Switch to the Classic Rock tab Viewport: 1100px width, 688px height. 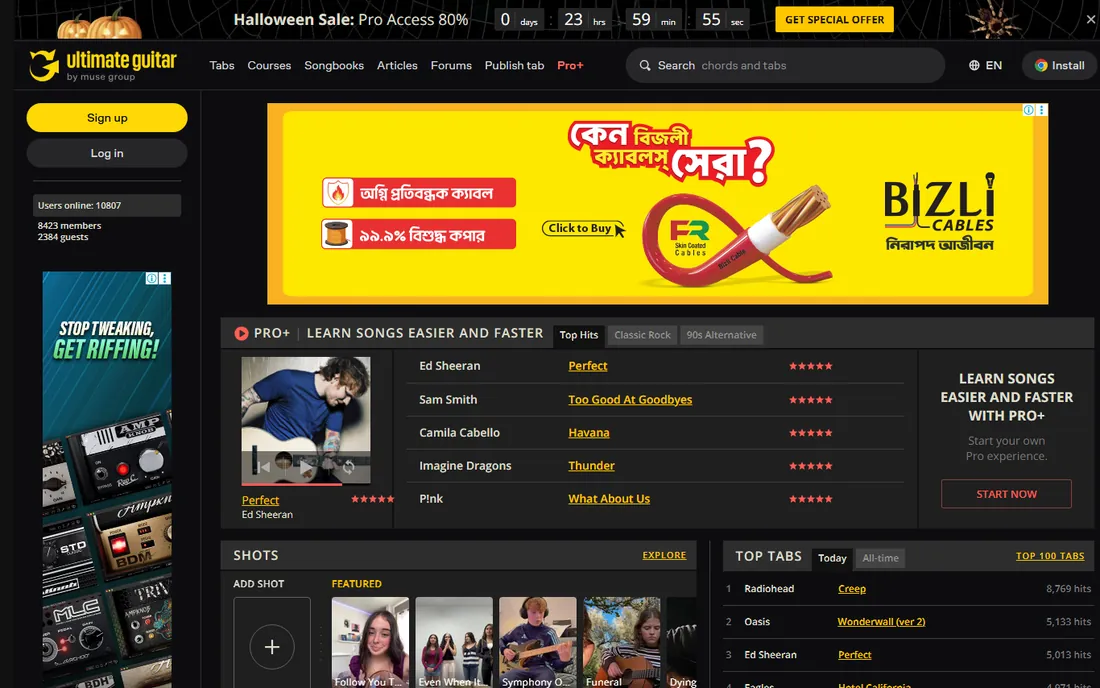tap(643, 335)
